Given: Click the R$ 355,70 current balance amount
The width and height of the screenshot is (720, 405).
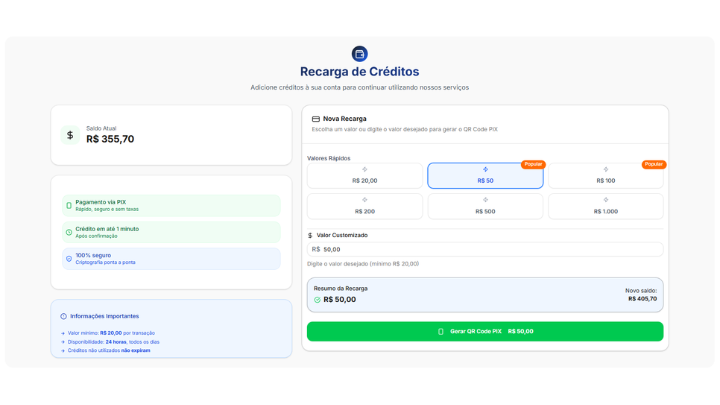Looking at the screenshot, I should 110,140.
